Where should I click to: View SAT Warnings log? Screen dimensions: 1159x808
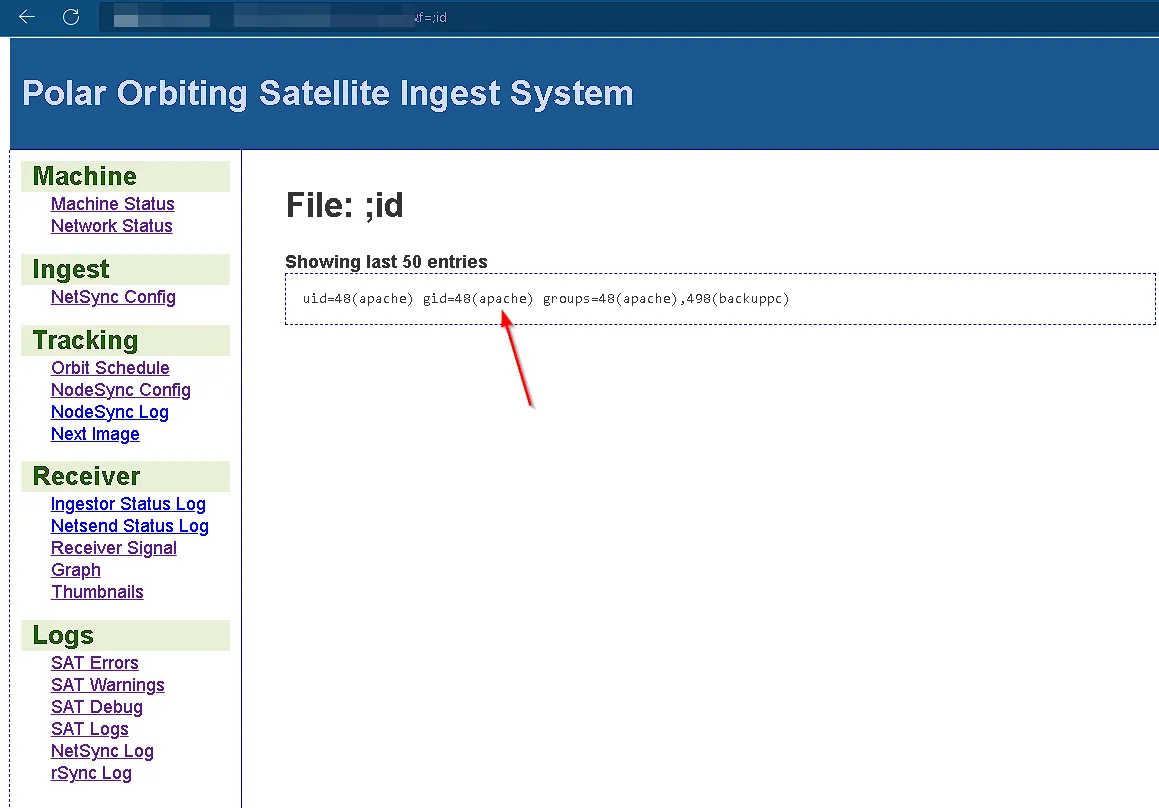coord(107,685)
